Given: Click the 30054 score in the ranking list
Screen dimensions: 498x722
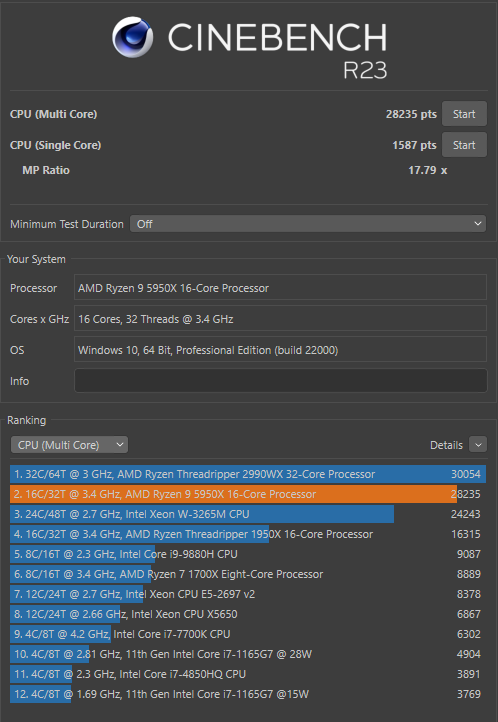Looking at the screenshot, I should [466, 474].
